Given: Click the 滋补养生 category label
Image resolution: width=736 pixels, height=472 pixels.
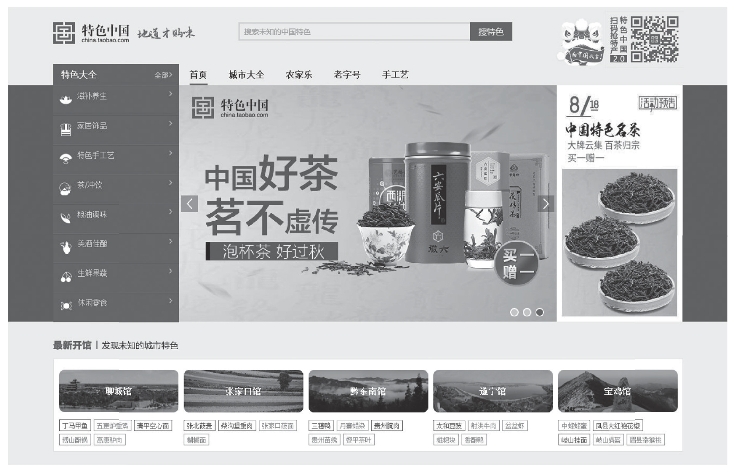Looking at the screenshot, I should click(92, 96).
